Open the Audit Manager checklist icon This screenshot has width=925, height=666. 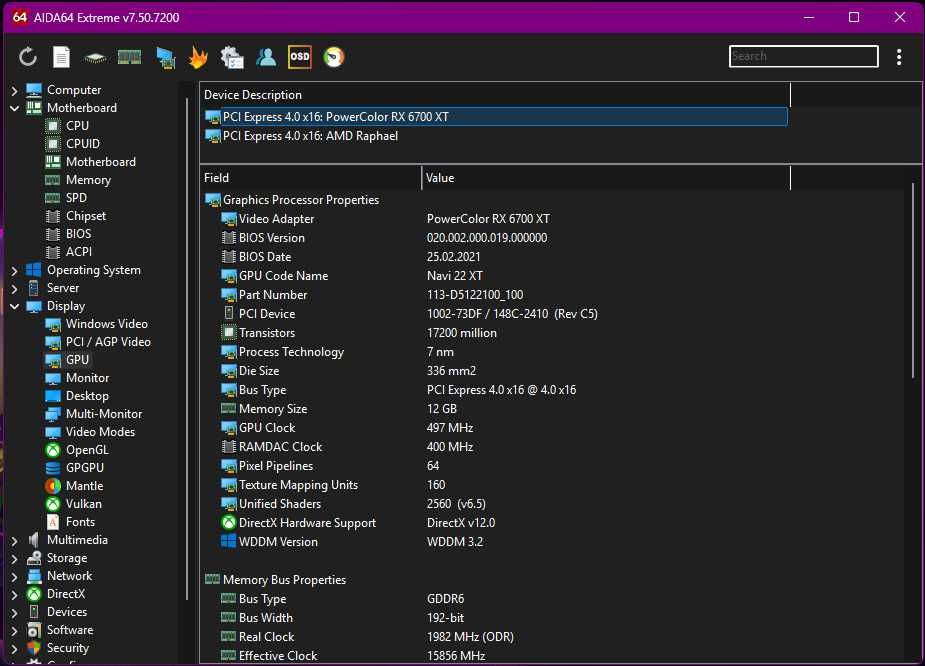click(x=232, y=57)
